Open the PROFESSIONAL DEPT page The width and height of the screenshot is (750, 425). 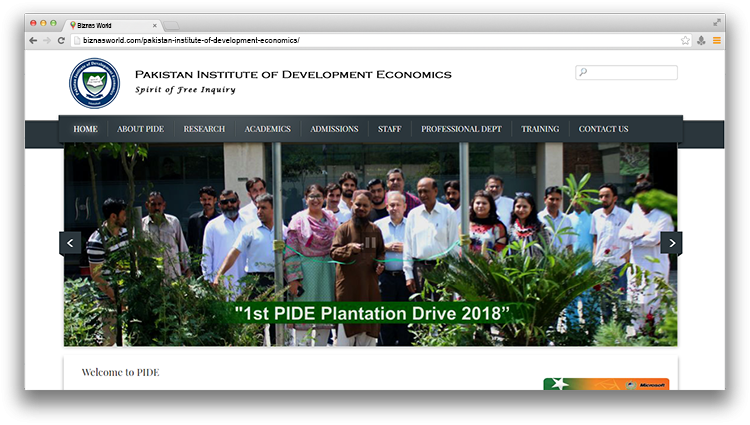pos(461,129)
